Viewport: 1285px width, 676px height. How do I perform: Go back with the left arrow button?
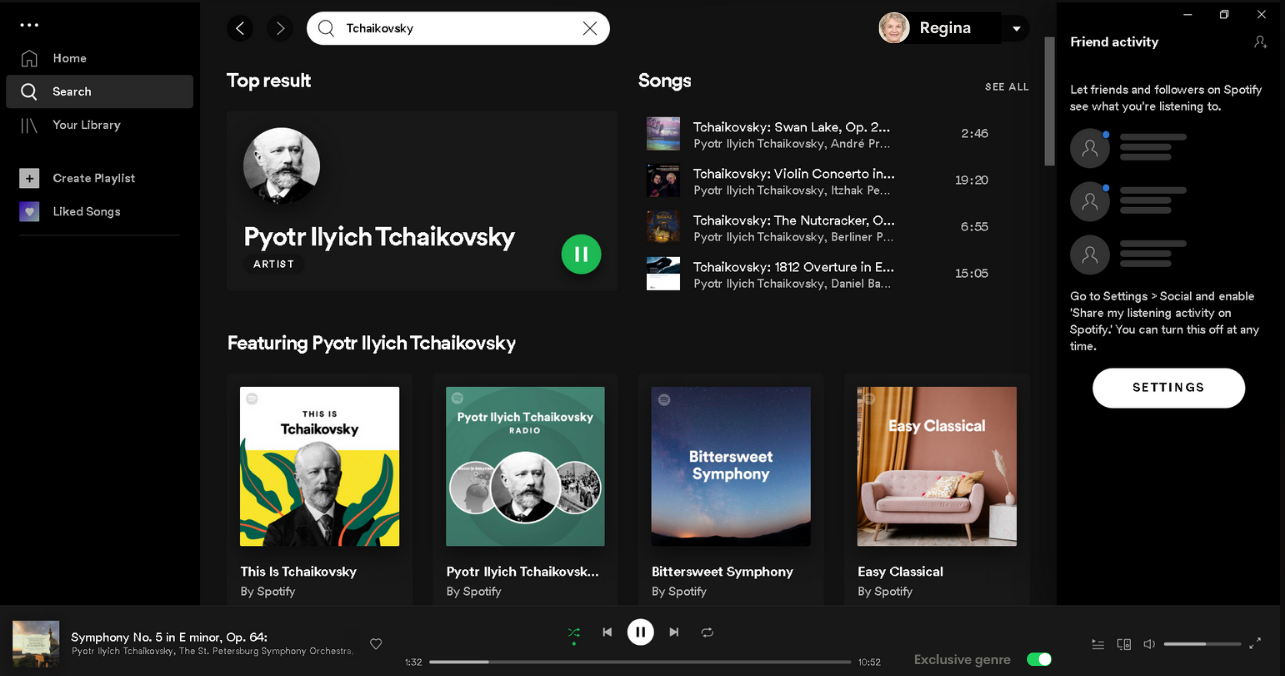tap(240, 28)
